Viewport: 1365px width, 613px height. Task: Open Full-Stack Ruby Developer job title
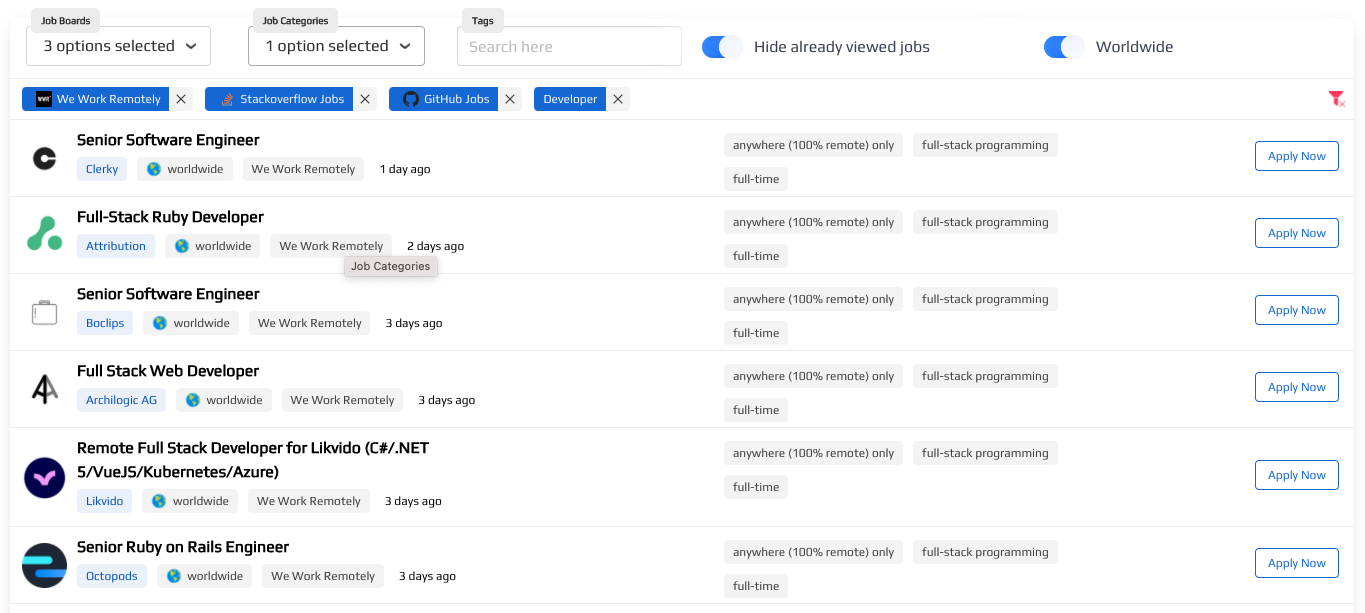(170, 217)
